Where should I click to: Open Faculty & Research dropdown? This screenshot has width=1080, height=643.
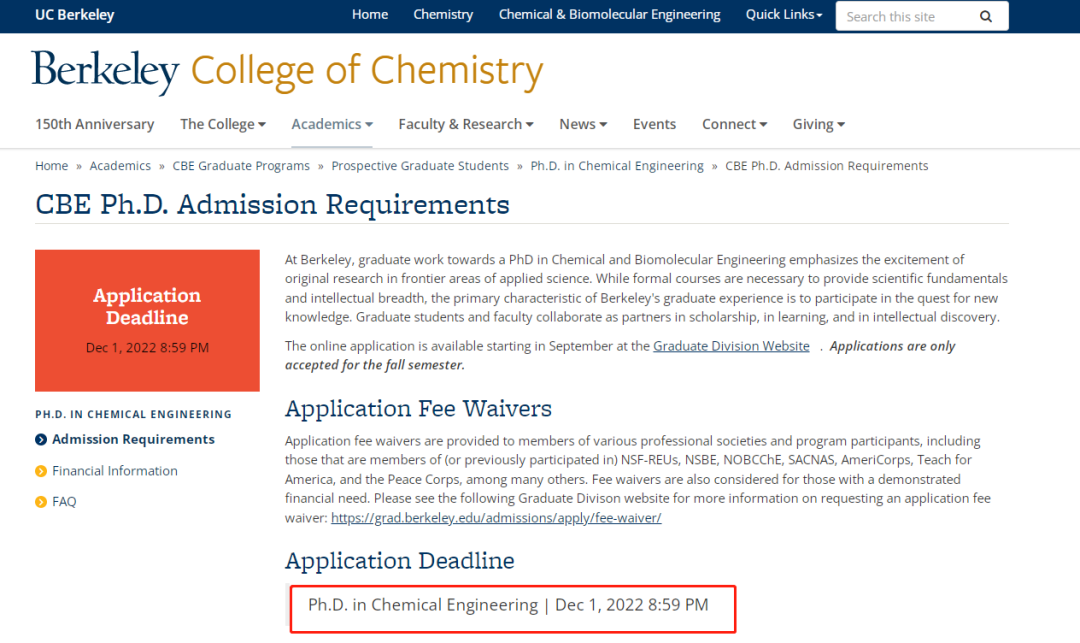(465, 124)
